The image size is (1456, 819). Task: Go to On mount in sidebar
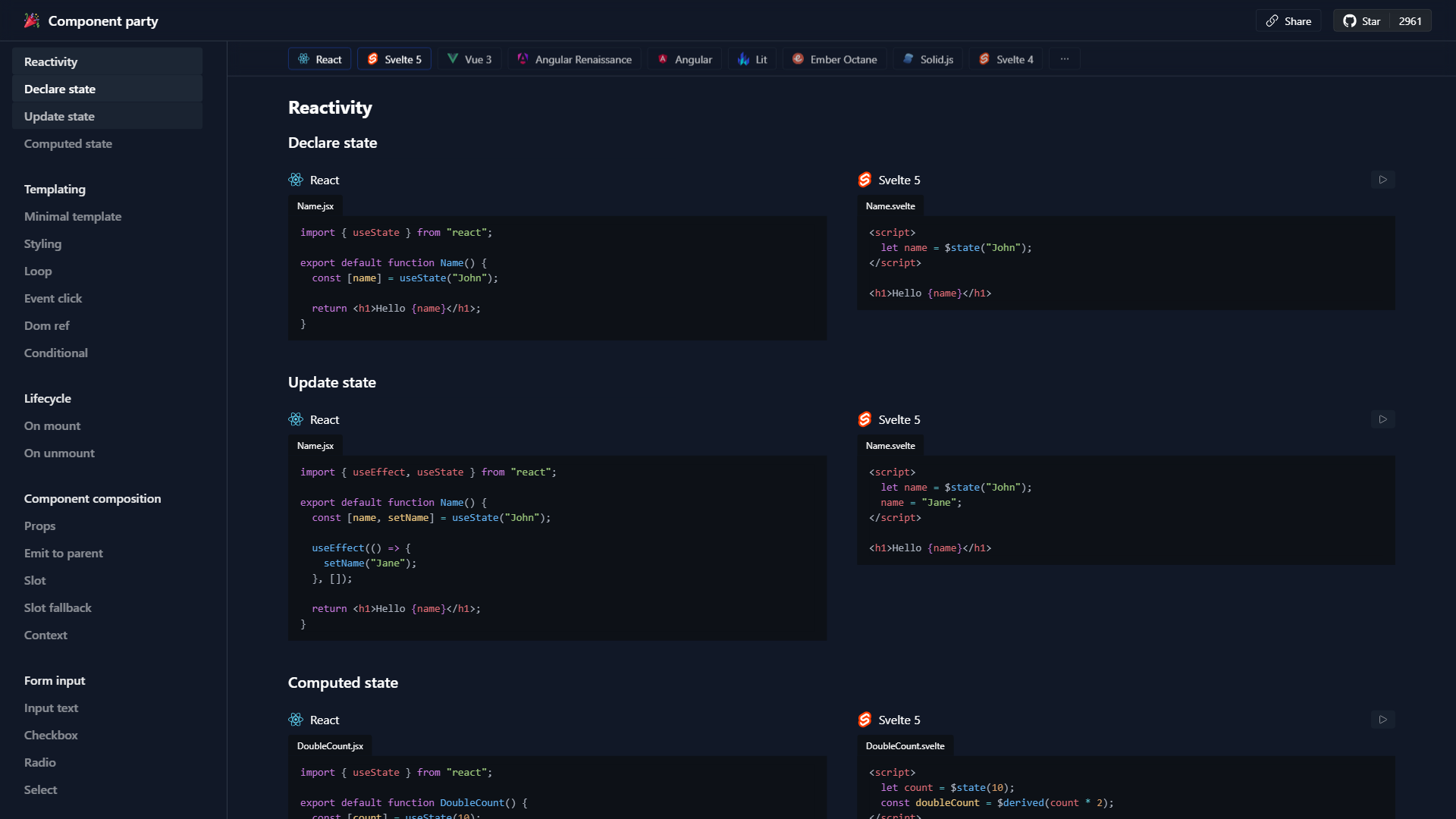pyautogui.click(x=107, y=425)
